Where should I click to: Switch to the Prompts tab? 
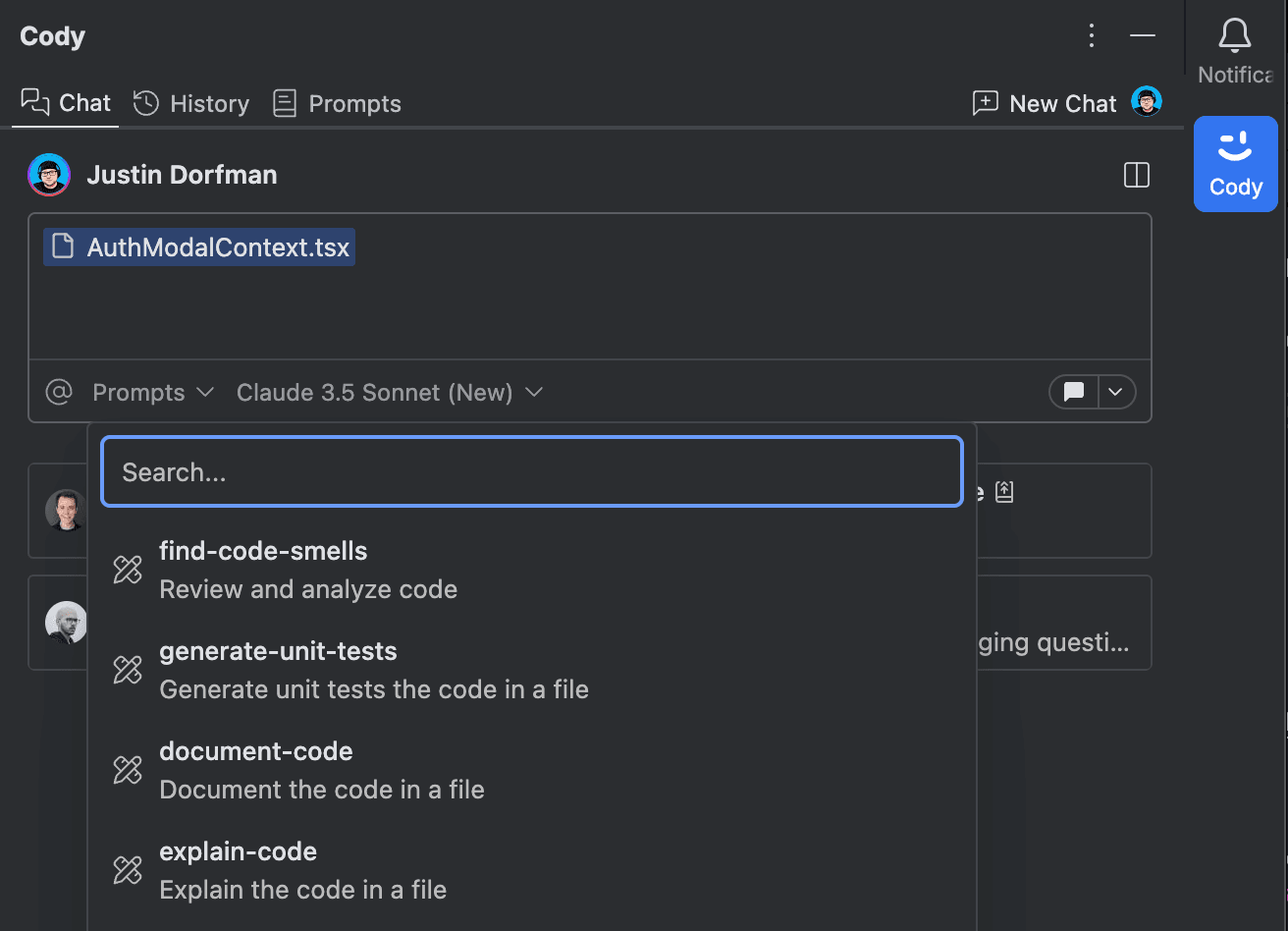coord(337,103)
